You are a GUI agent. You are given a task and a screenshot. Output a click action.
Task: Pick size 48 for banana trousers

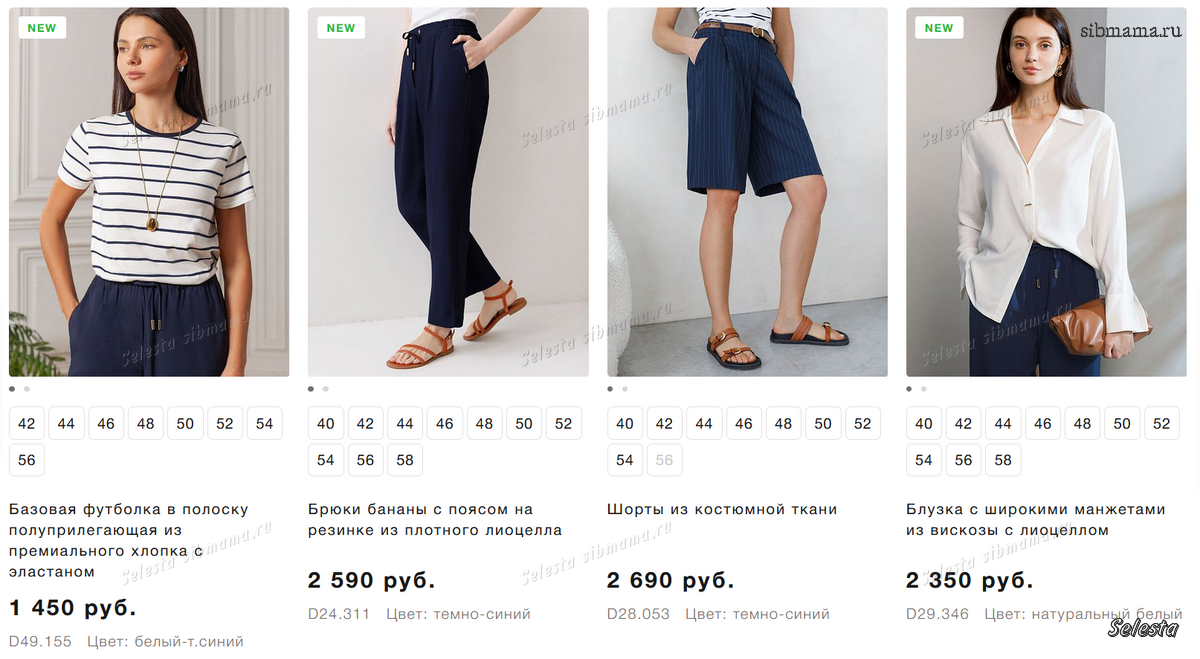484,424
